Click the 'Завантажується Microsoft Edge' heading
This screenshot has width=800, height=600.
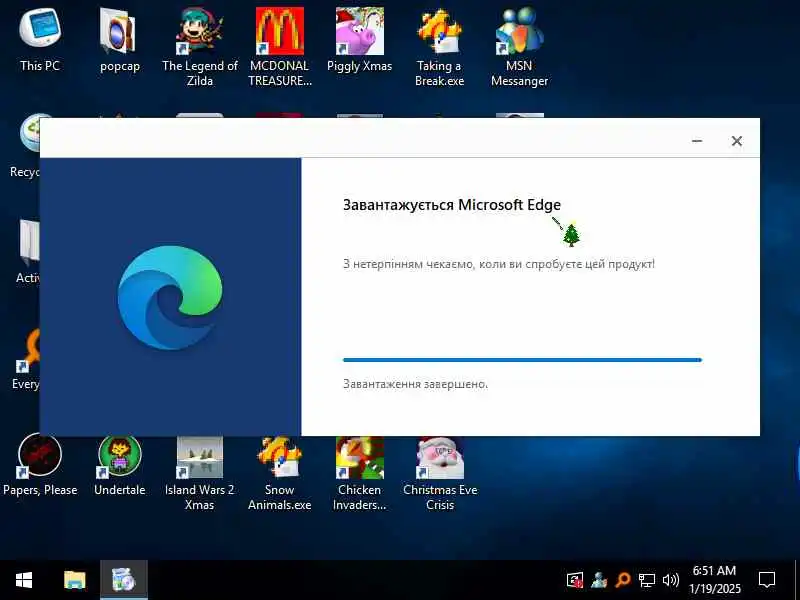pyautogui.click(x=452, y=205)
